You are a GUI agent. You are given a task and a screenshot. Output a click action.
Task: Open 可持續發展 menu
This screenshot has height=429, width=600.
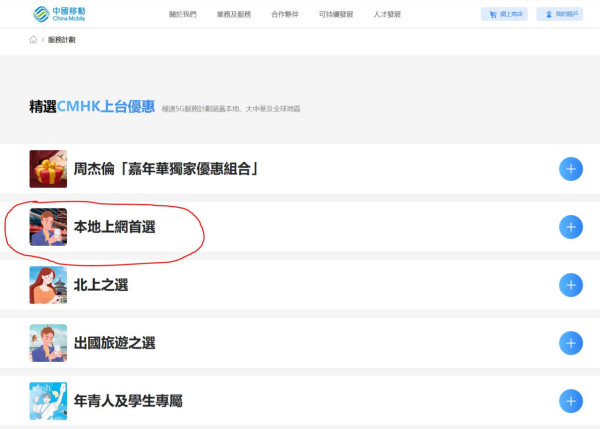336,15
